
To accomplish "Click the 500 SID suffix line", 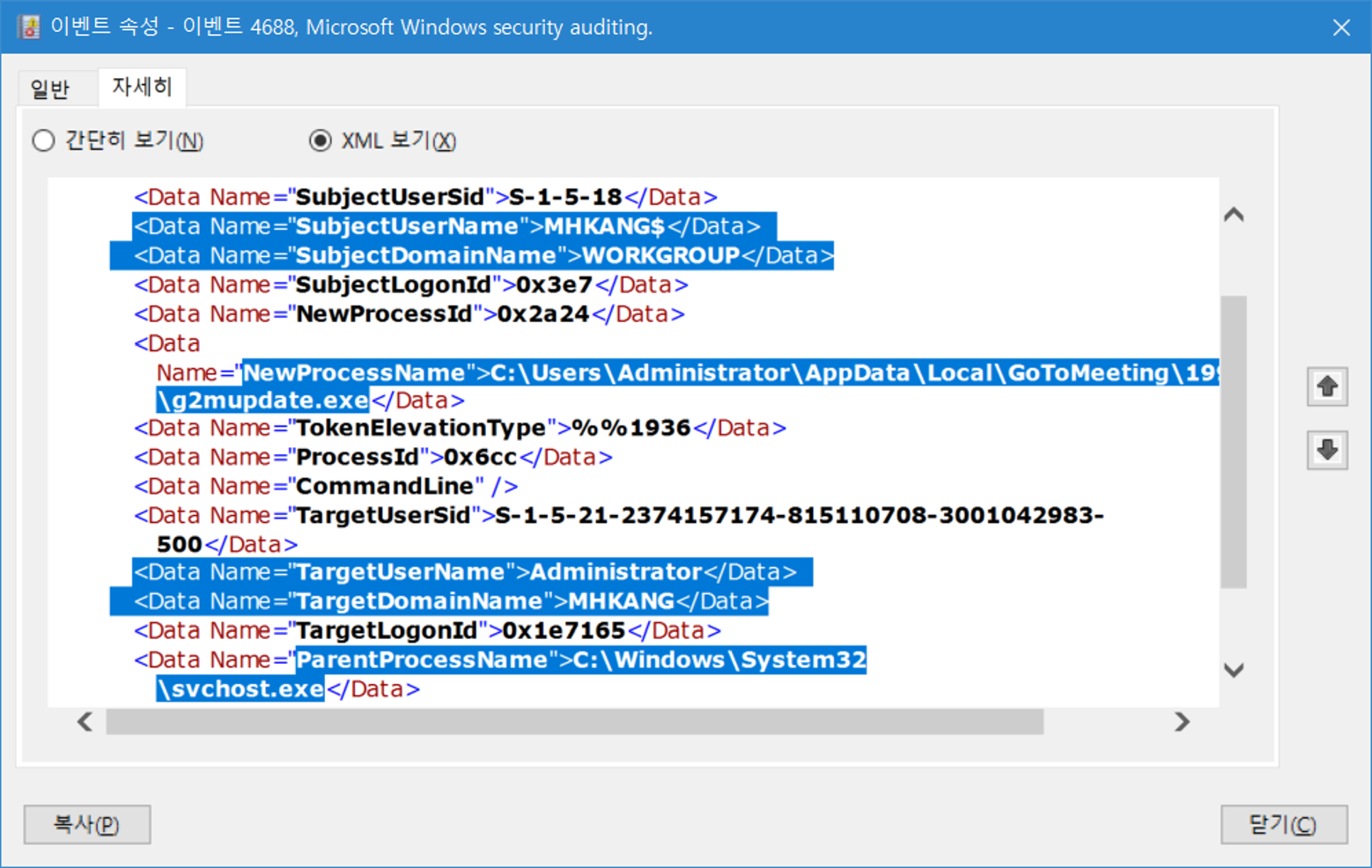I will point(227,545).
